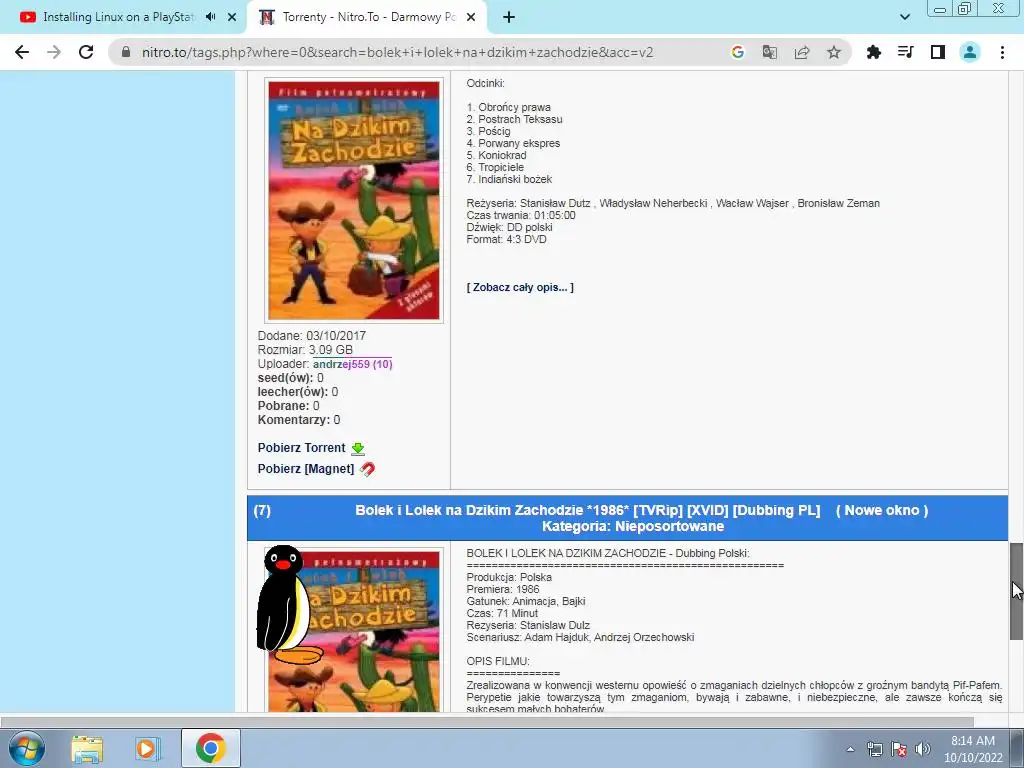The width and height of the screenshot is (1024, 768).
Task: Share this page via share icon
Action: (801, 52)
